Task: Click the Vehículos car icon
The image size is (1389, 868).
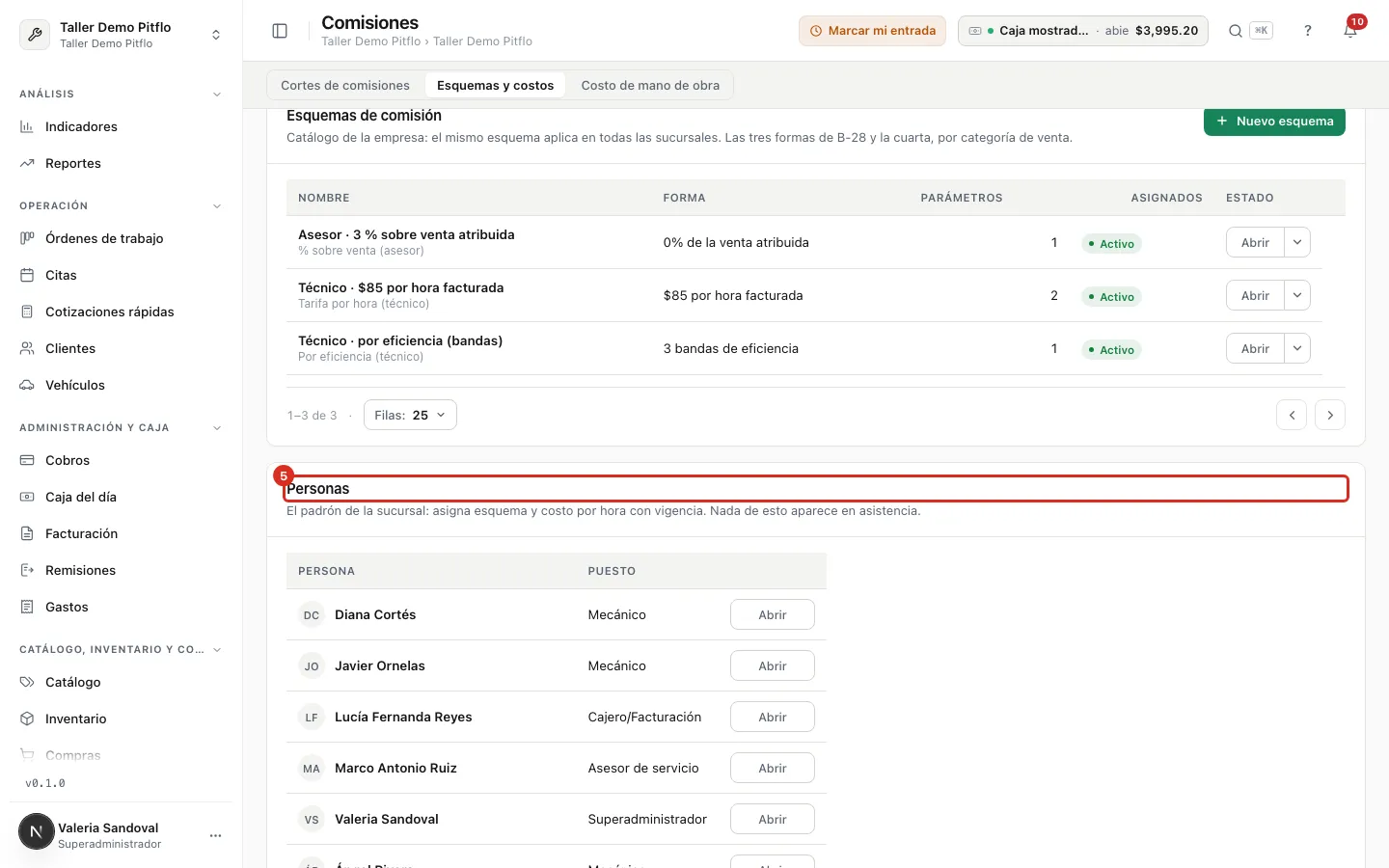Action: tap(27, 385)
